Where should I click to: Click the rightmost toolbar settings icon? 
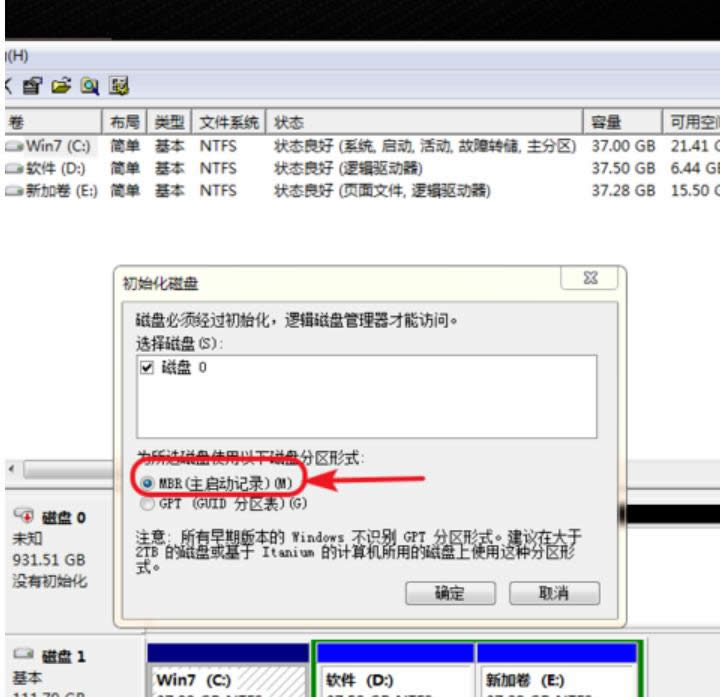119,86
